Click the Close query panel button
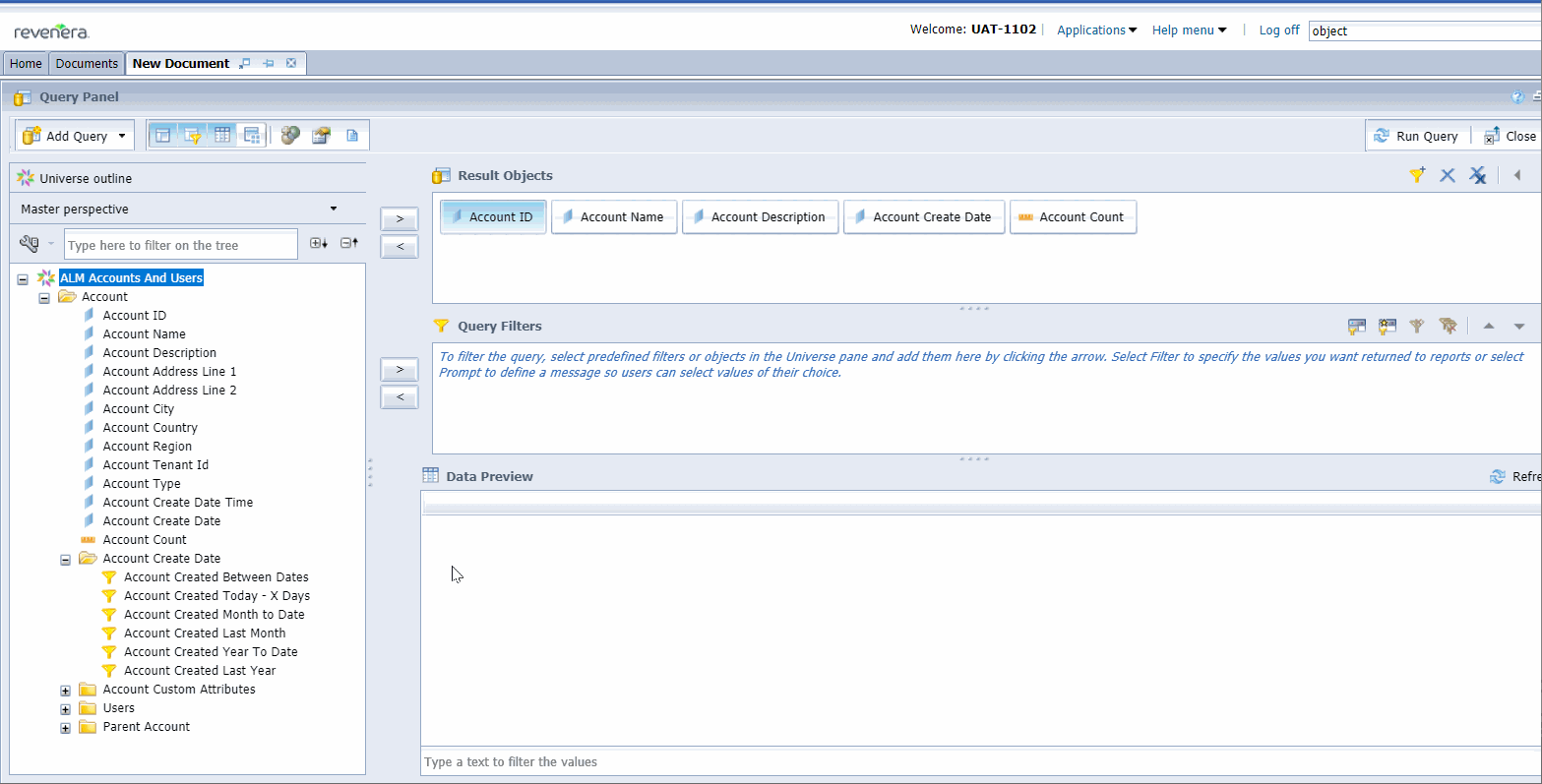Viewport: 1542px width, 784px height. (x=1511, y=136)
